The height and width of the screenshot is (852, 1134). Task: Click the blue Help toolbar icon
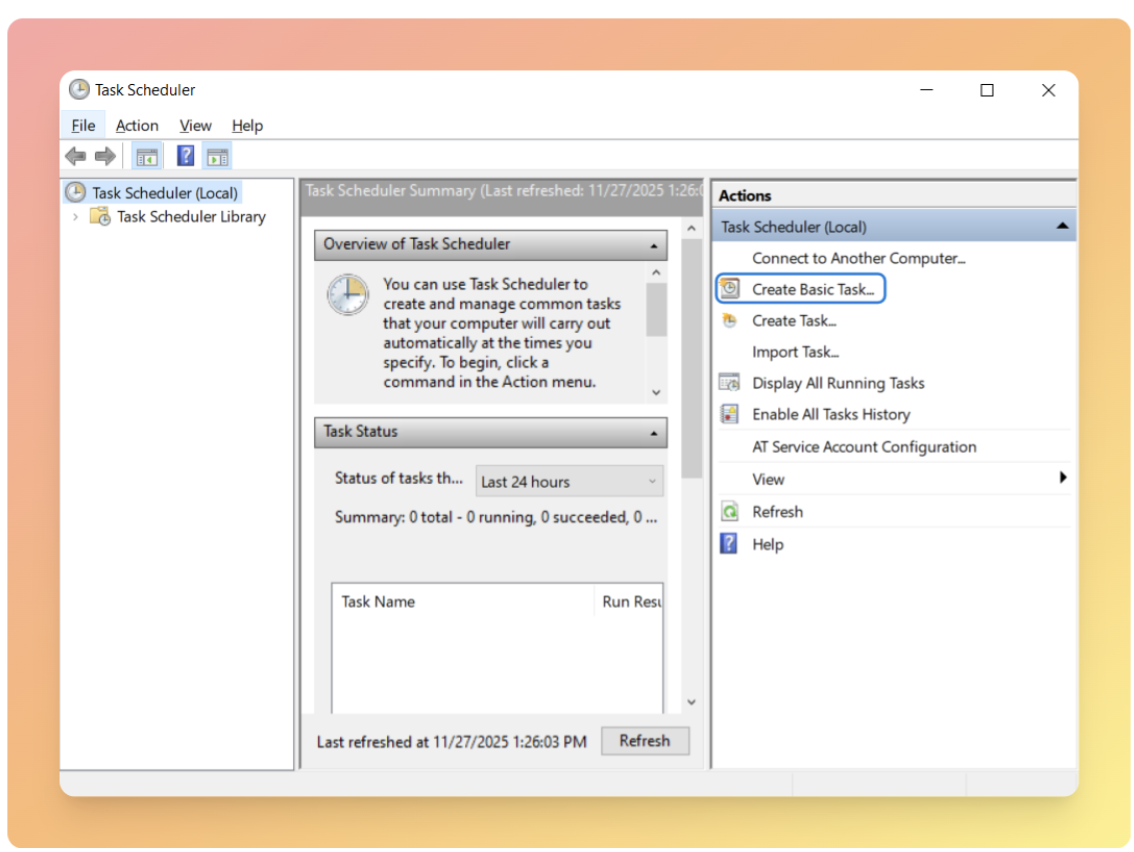185,156
